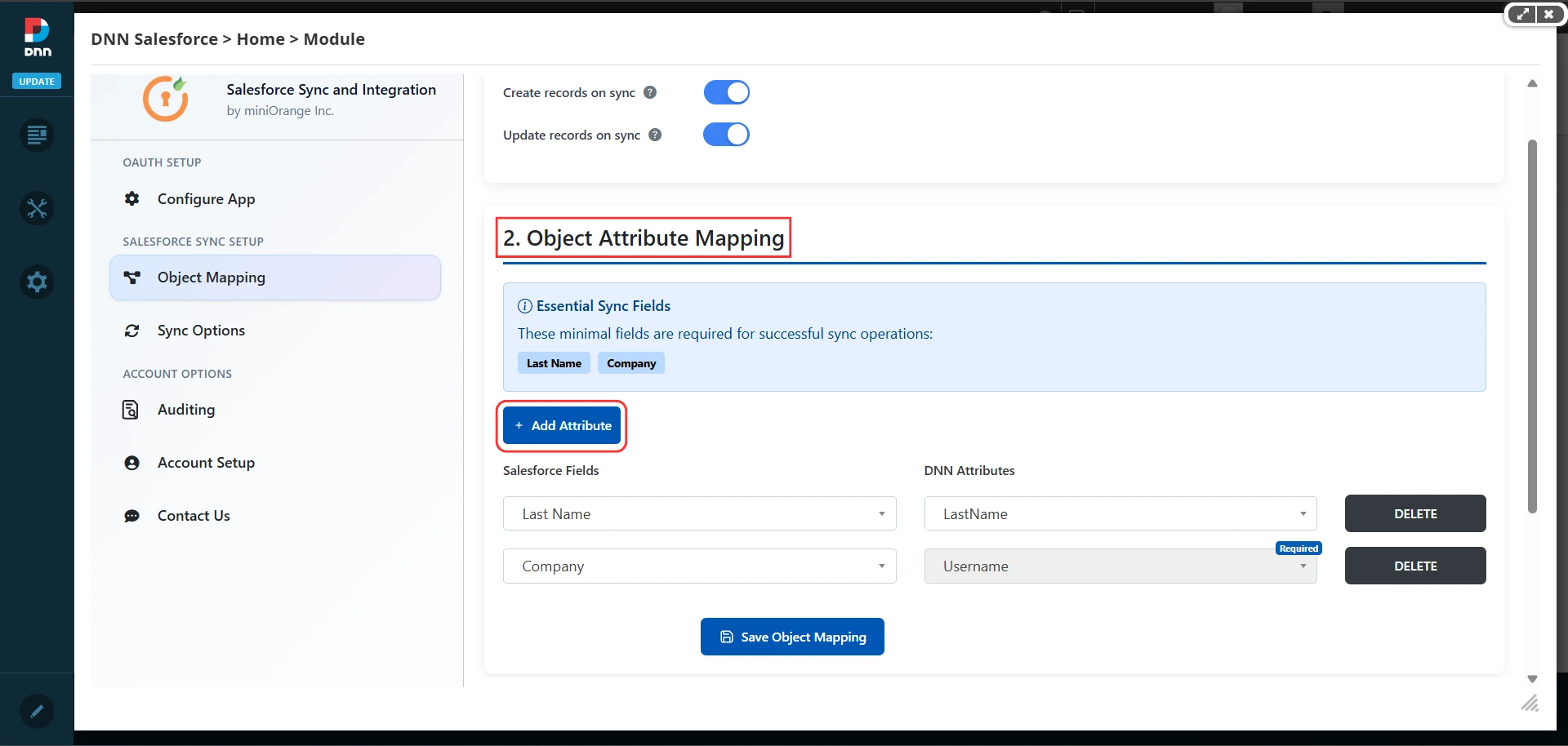Viewport: 1568px width, 746px height.
Task: Click the miniOrange plugin logo
Action: 166,99
